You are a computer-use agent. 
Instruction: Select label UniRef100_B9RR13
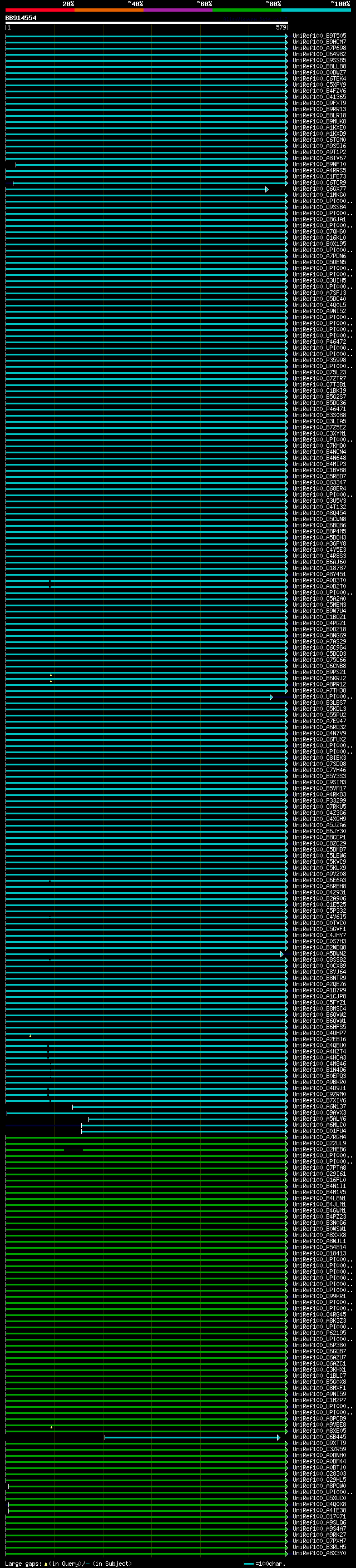point(319,110)
